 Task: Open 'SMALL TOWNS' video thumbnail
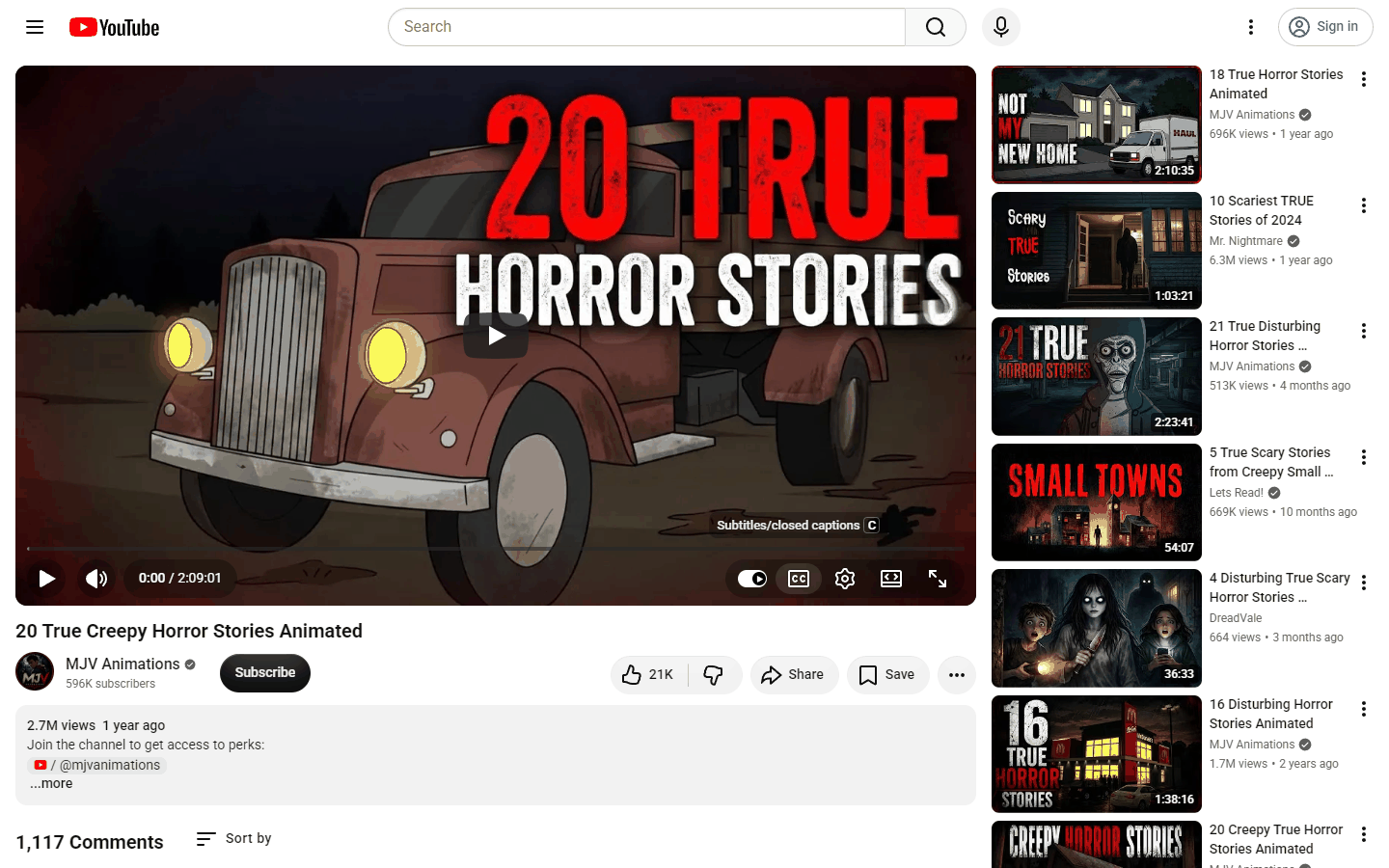[1097, 502]
